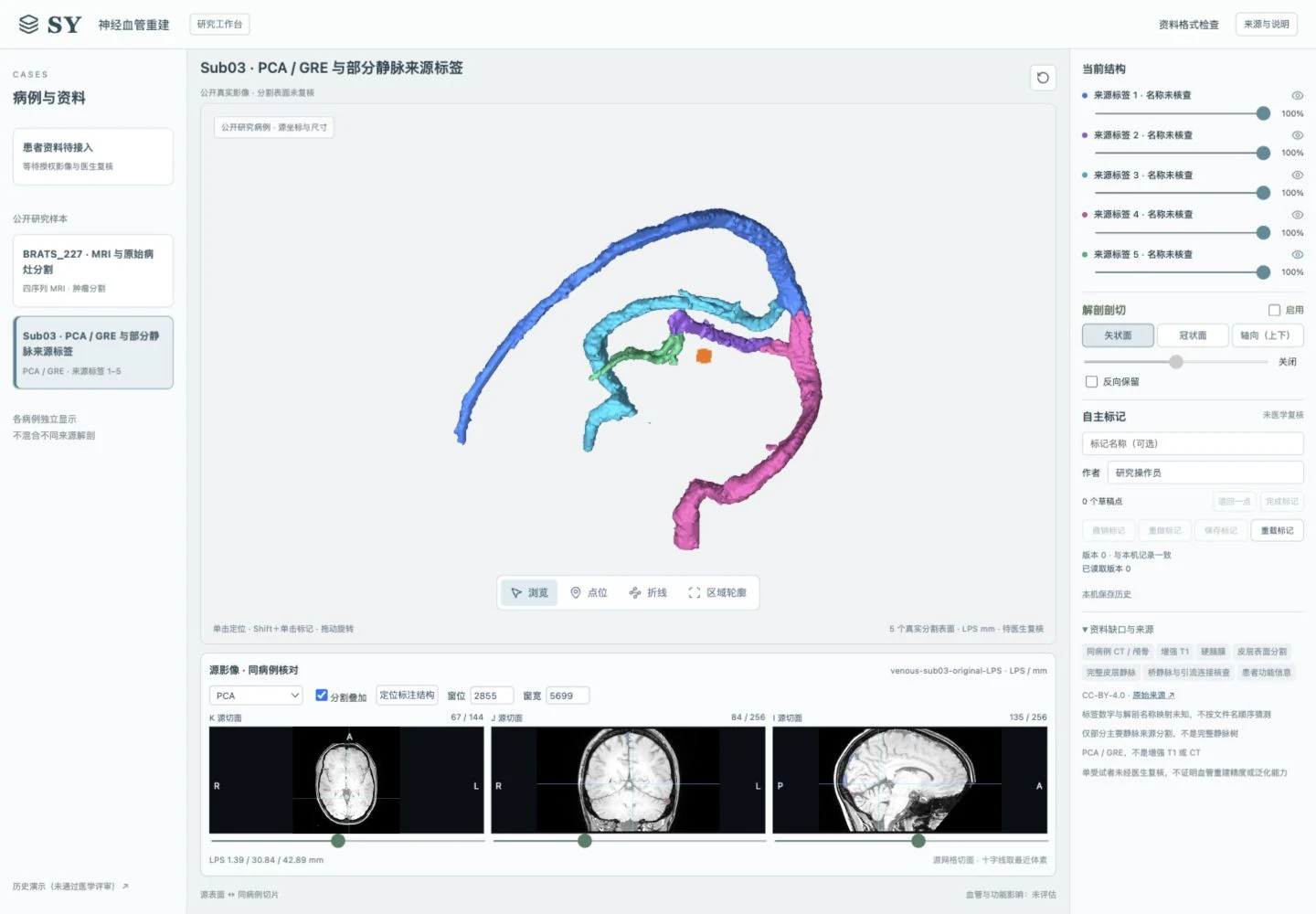Toggle visibility of 来源标签 1
This screenshot has width=1316, height=914.
coord(1297,95)
